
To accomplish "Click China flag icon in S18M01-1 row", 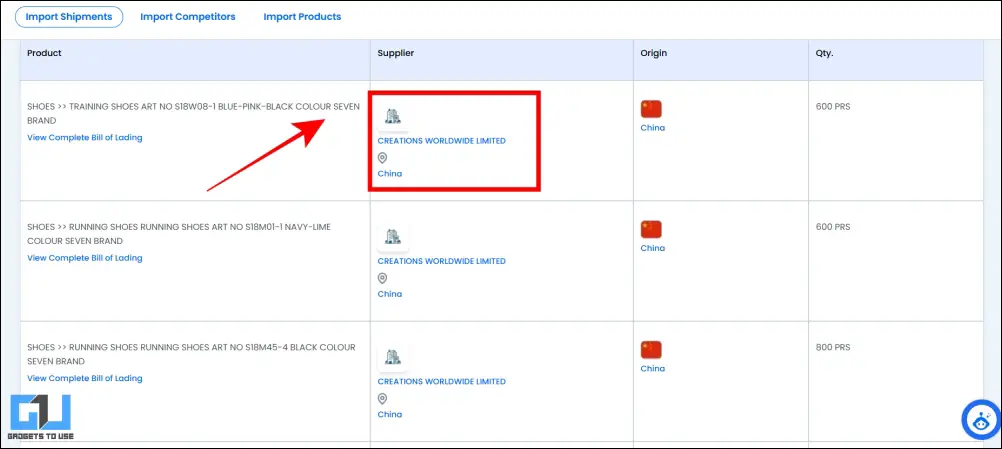I will click(x=651, y=229).
